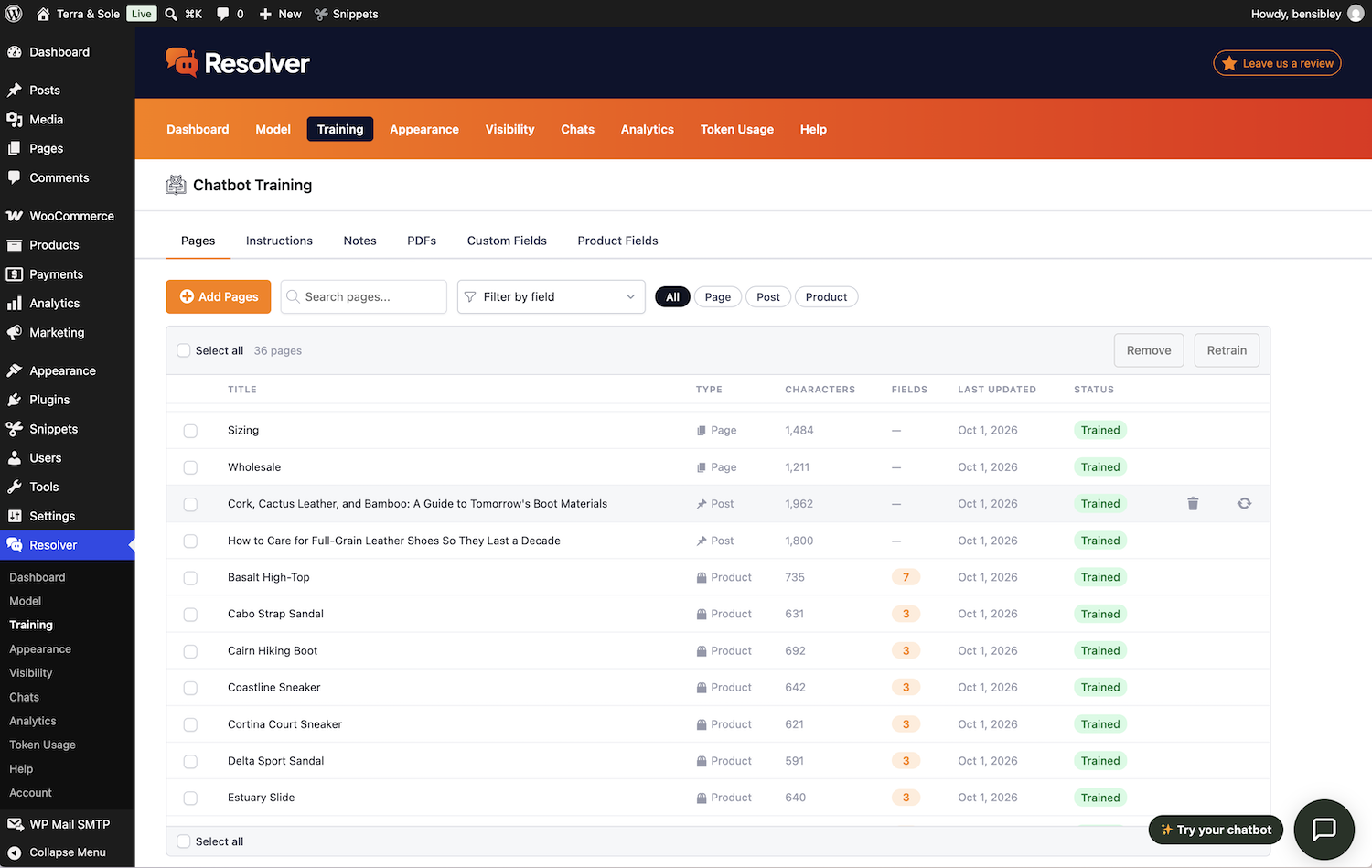Screen dimensions: 1372x868
Task: Click the Estuary Slide title
Action: 262,798
